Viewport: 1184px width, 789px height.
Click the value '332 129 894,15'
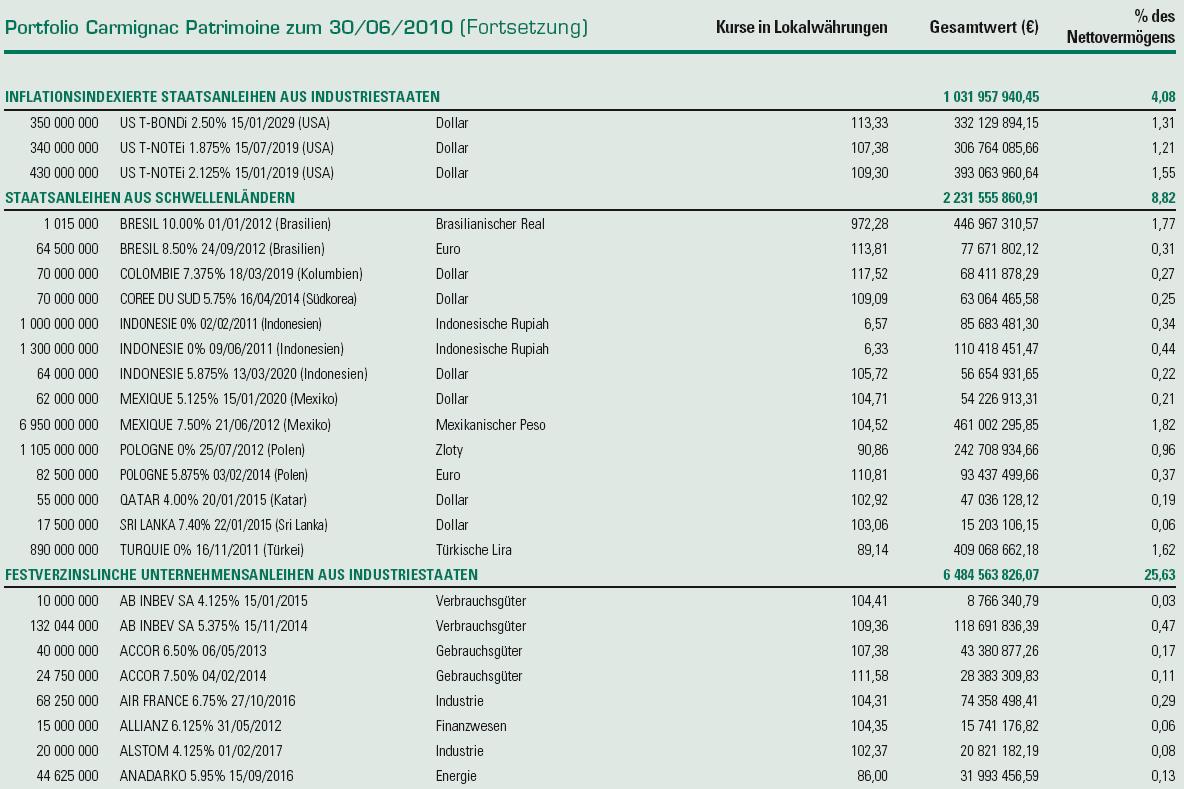(996, 123)
